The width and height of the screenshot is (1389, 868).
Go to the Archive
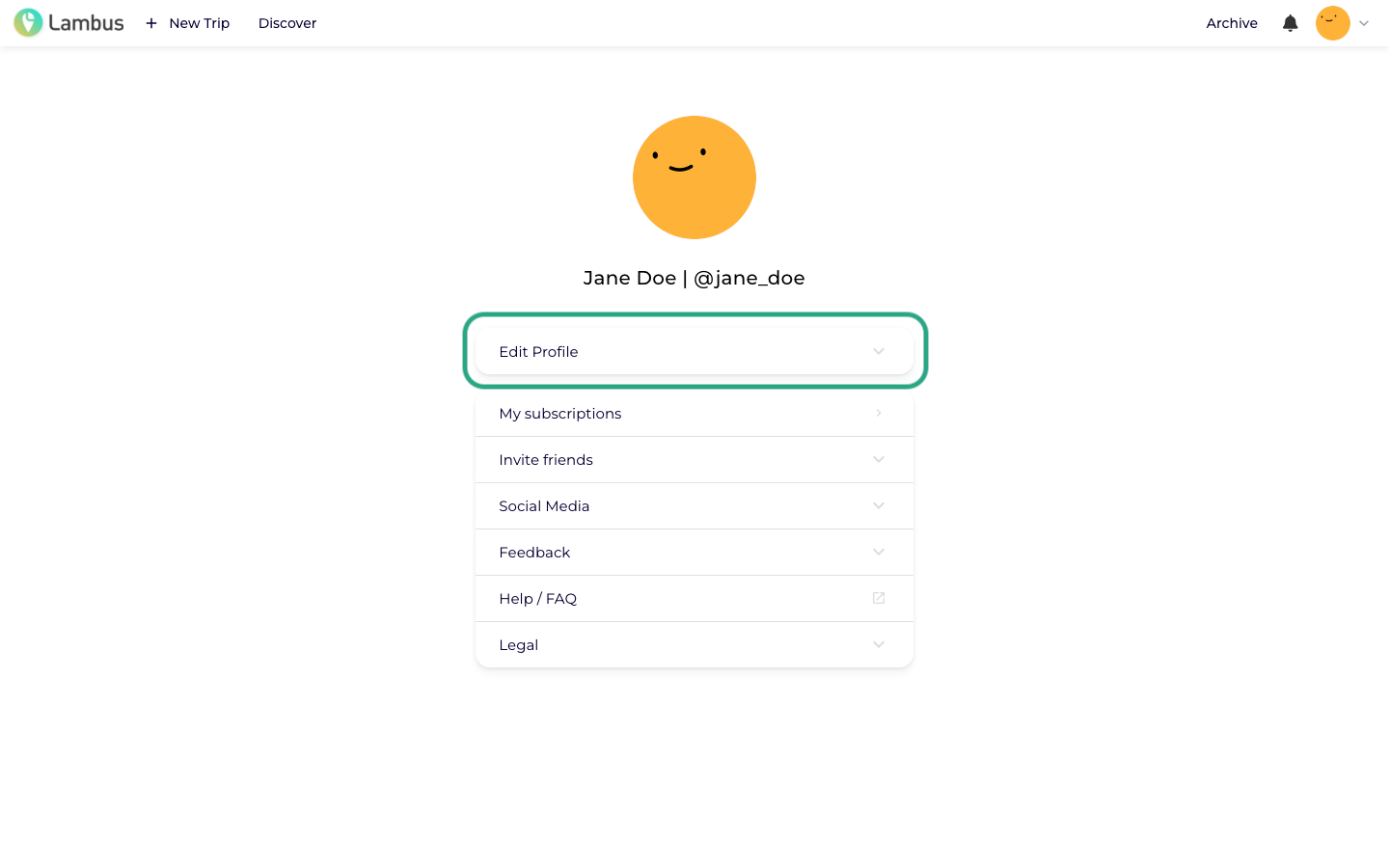[x=1232, y=23]
